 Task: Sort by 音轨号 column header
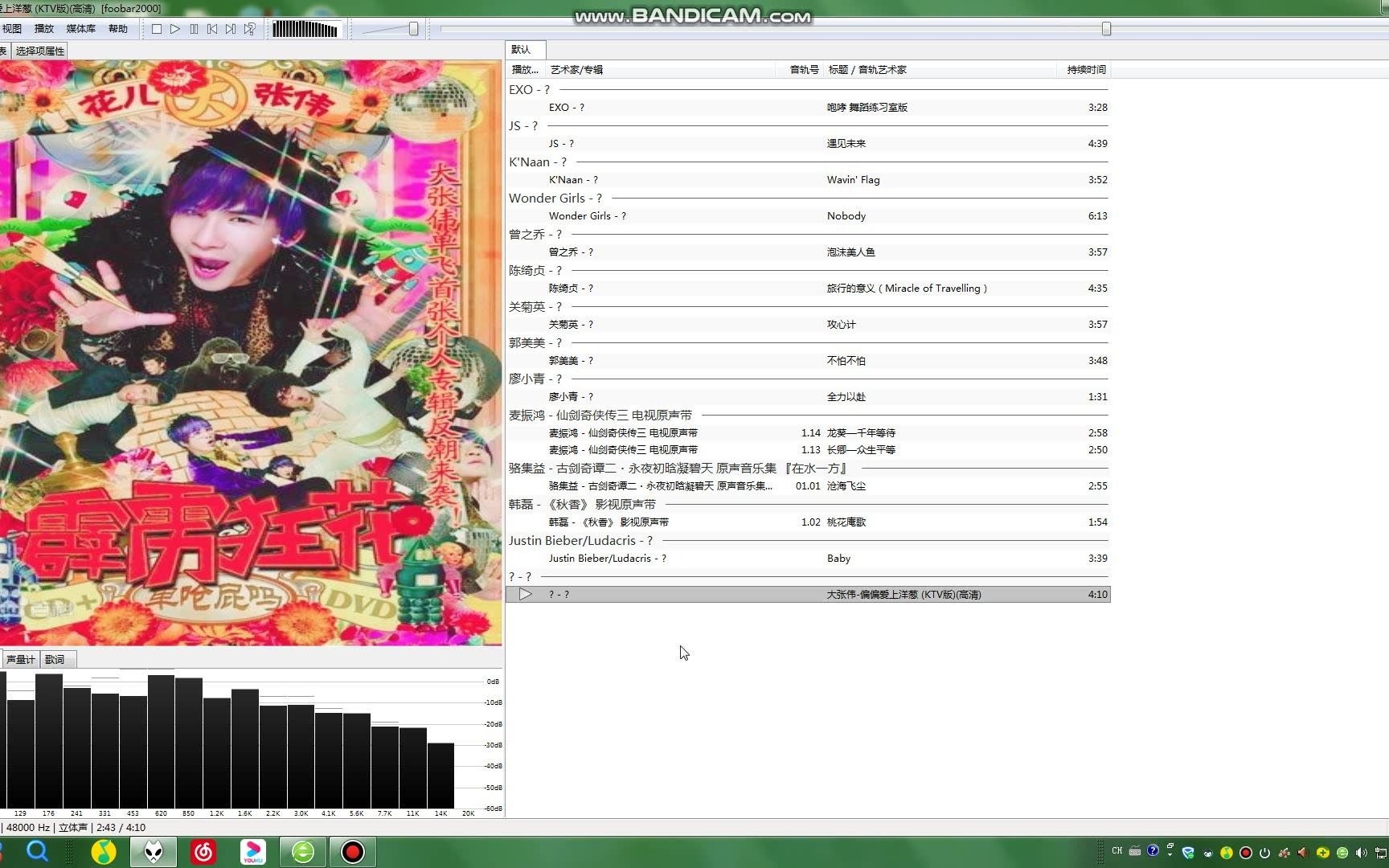(801, 70)
